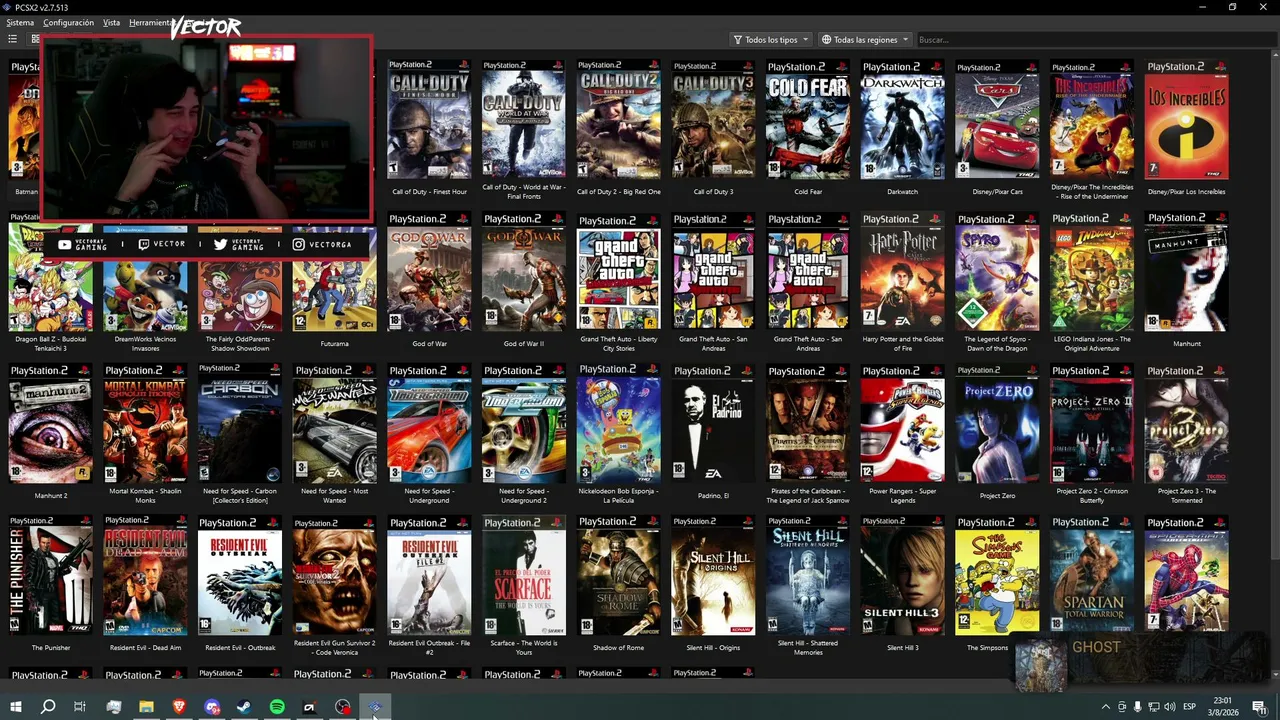This screenshot has width=1280, height=720.
Task: Select the LEGO Indiana Jones cover
Action: point(1092,272)
